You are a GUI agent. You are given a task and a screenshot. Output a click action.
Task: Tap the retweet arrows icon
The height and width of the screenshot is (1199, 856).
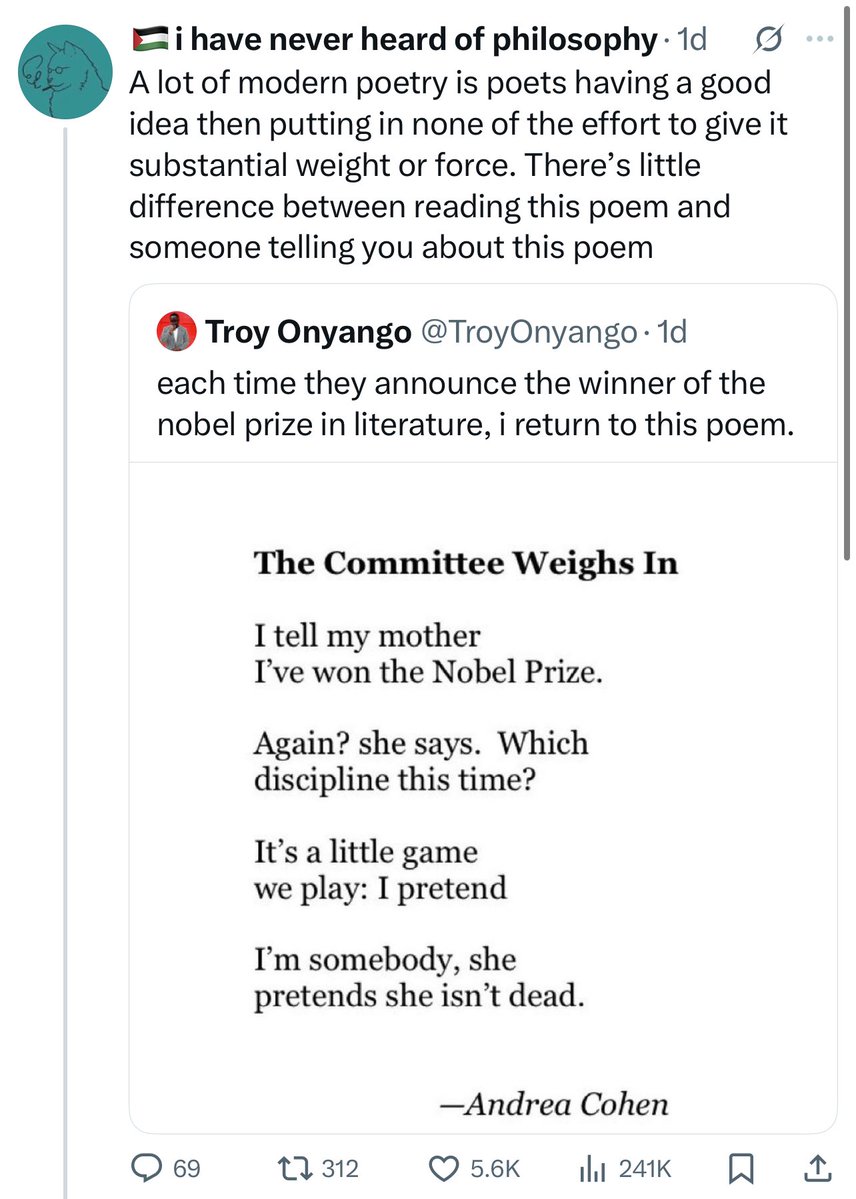tap(292, 1168)
